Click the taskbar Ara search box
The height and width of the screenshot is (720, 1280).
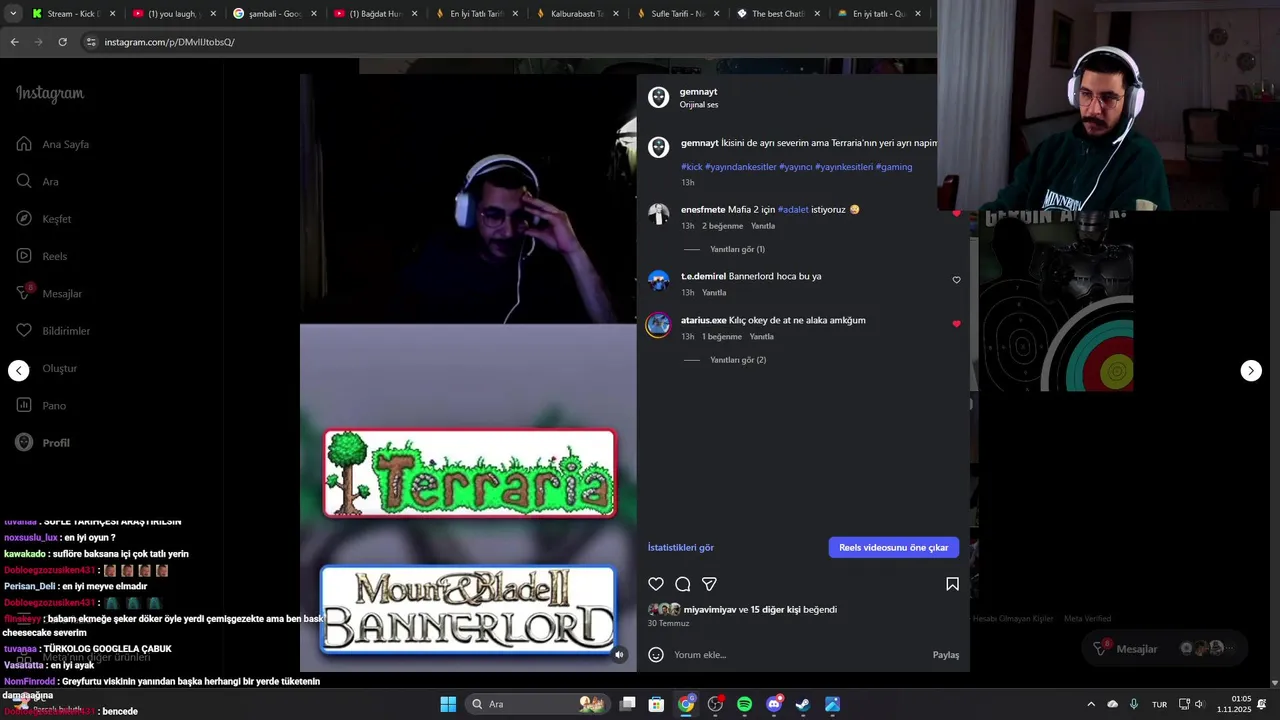[538, 704]
